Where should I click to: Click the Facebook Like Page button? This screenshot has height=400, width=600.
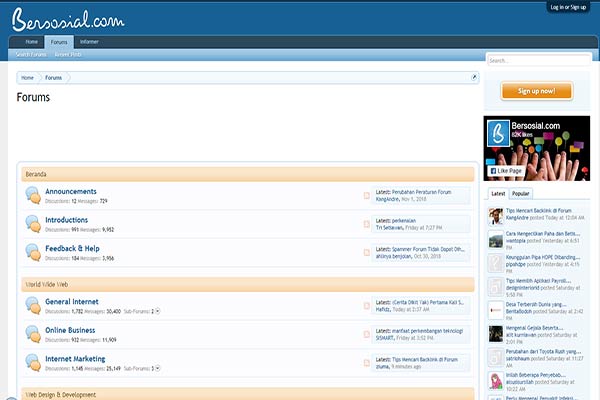pos(506,171)
